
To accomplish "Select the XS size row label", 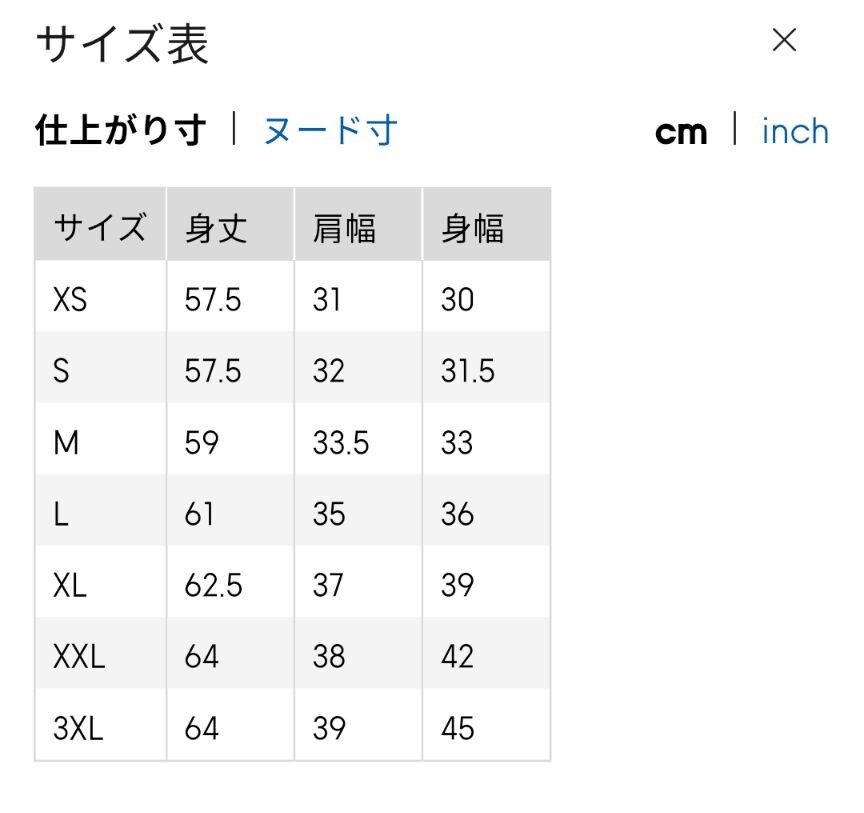I will [x=70, y=299].
